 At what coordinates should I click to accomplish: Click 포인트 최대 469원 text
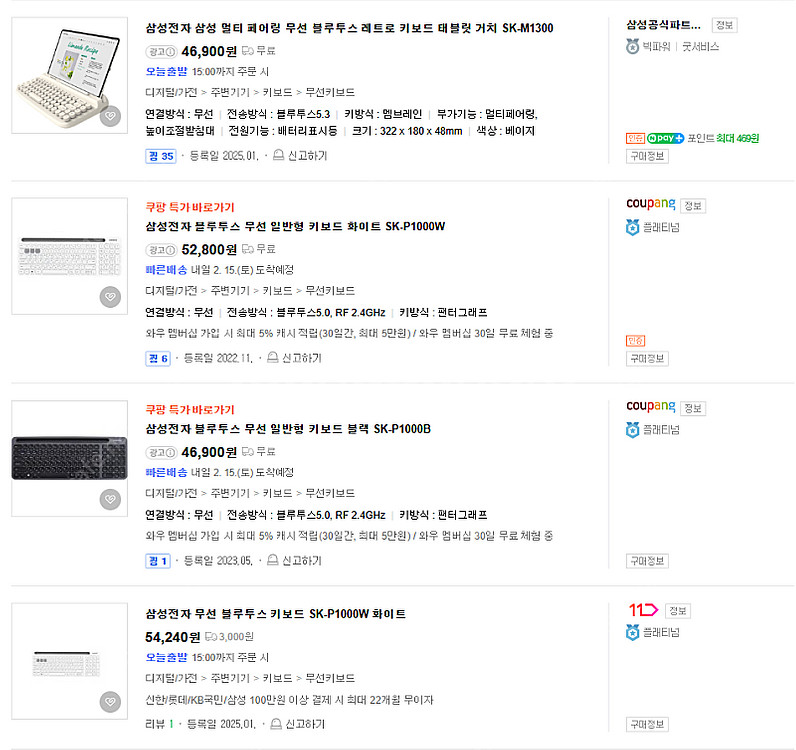[x=723, y=138]
